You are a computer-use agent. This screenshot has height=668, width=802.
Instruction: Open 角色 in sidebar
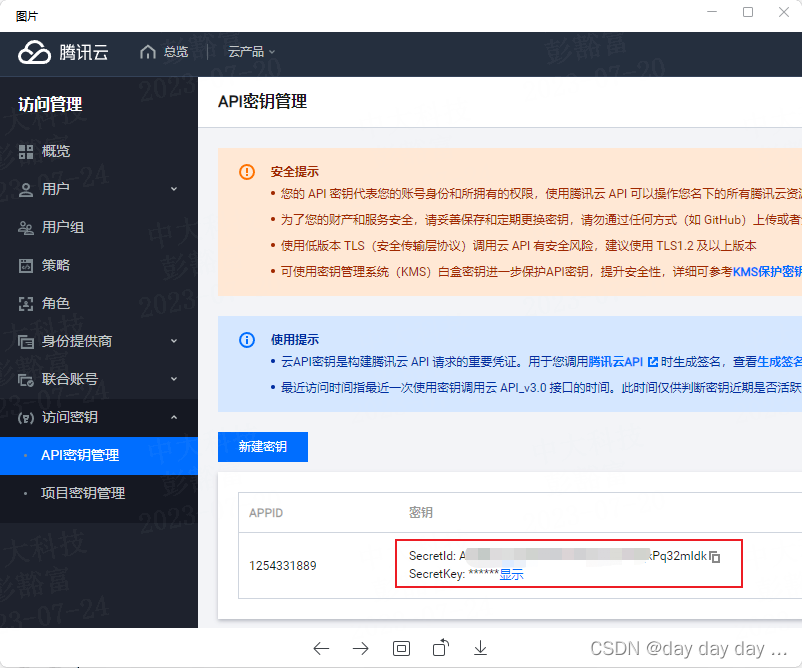(99, 303)
